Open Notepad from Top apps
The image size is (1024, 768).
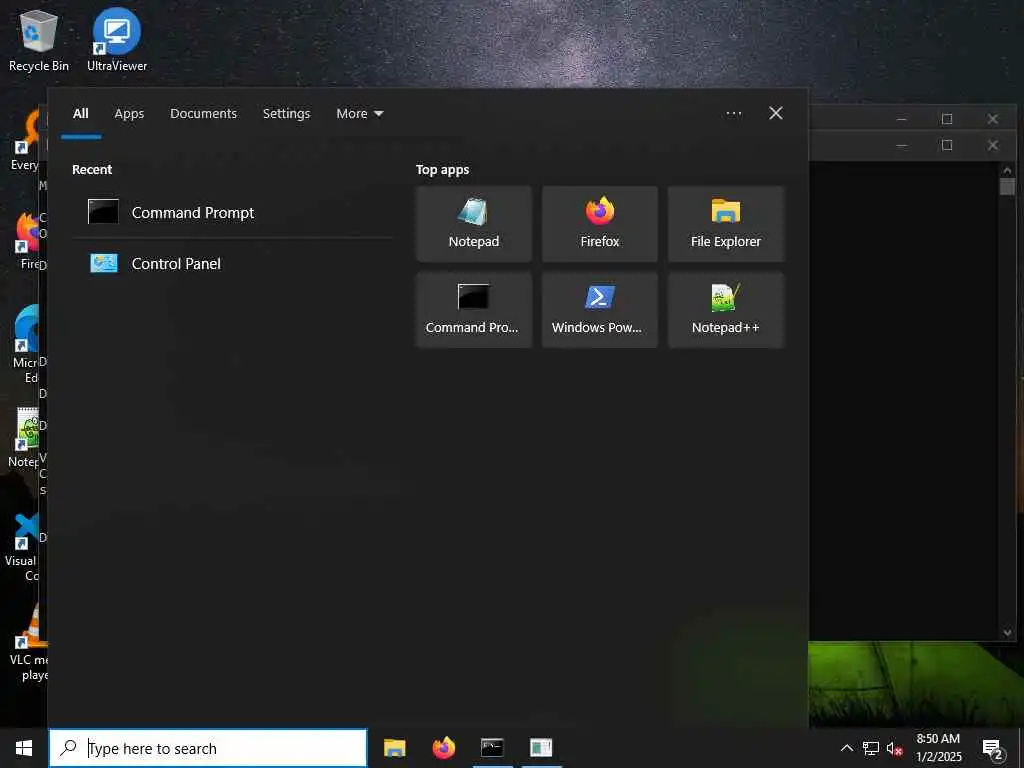(473, 223)
